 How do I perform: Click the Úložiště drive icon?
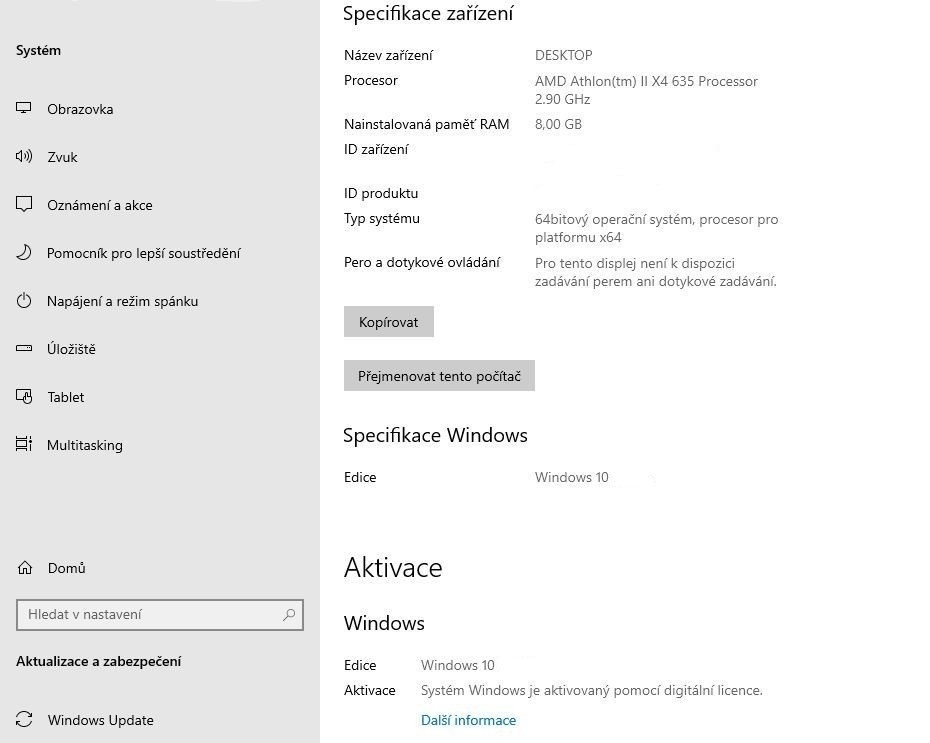click(x=24, y=349)
